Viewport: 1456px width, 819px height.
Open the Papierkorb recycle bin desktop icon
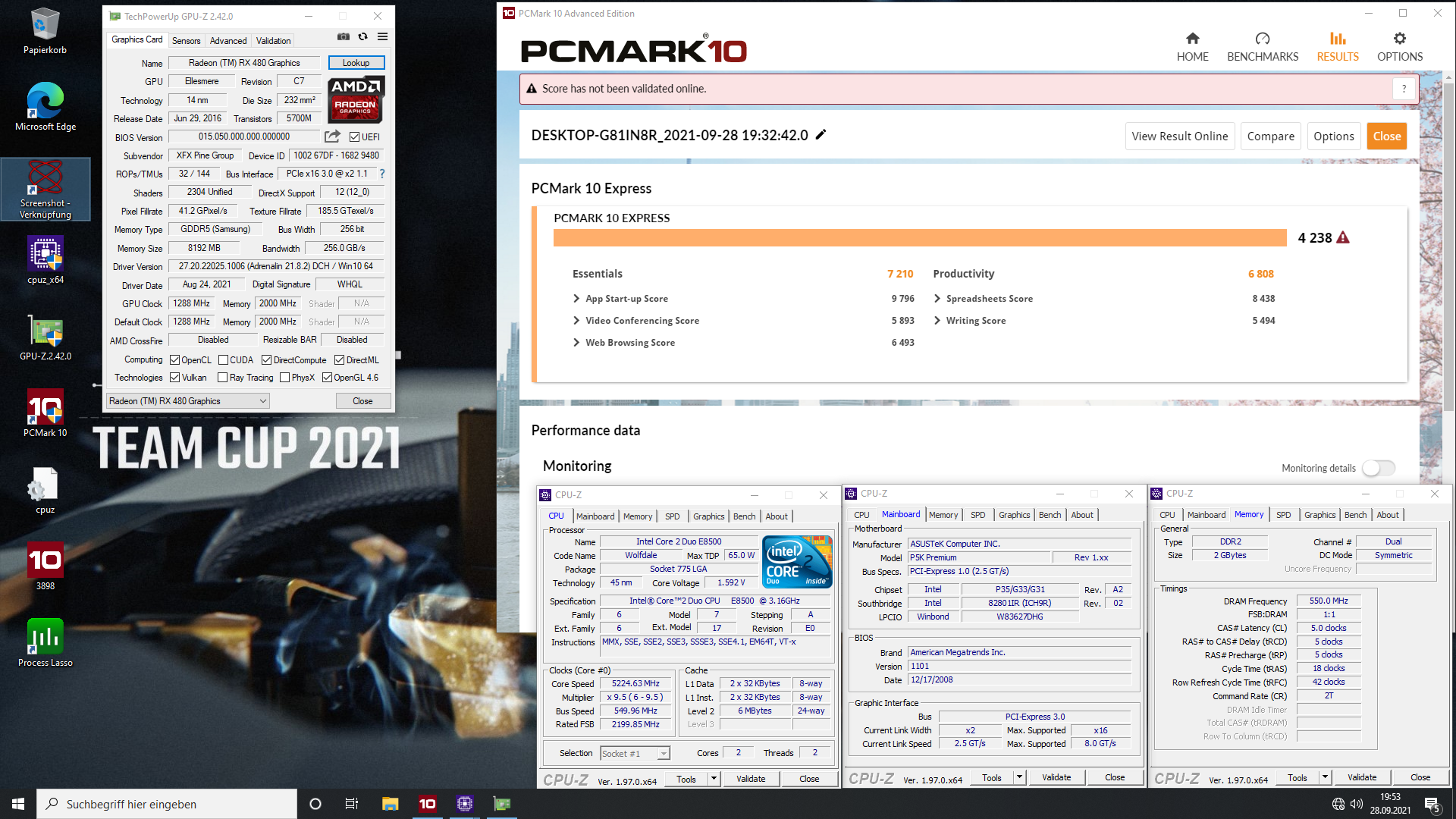click(x=45, y=31)
